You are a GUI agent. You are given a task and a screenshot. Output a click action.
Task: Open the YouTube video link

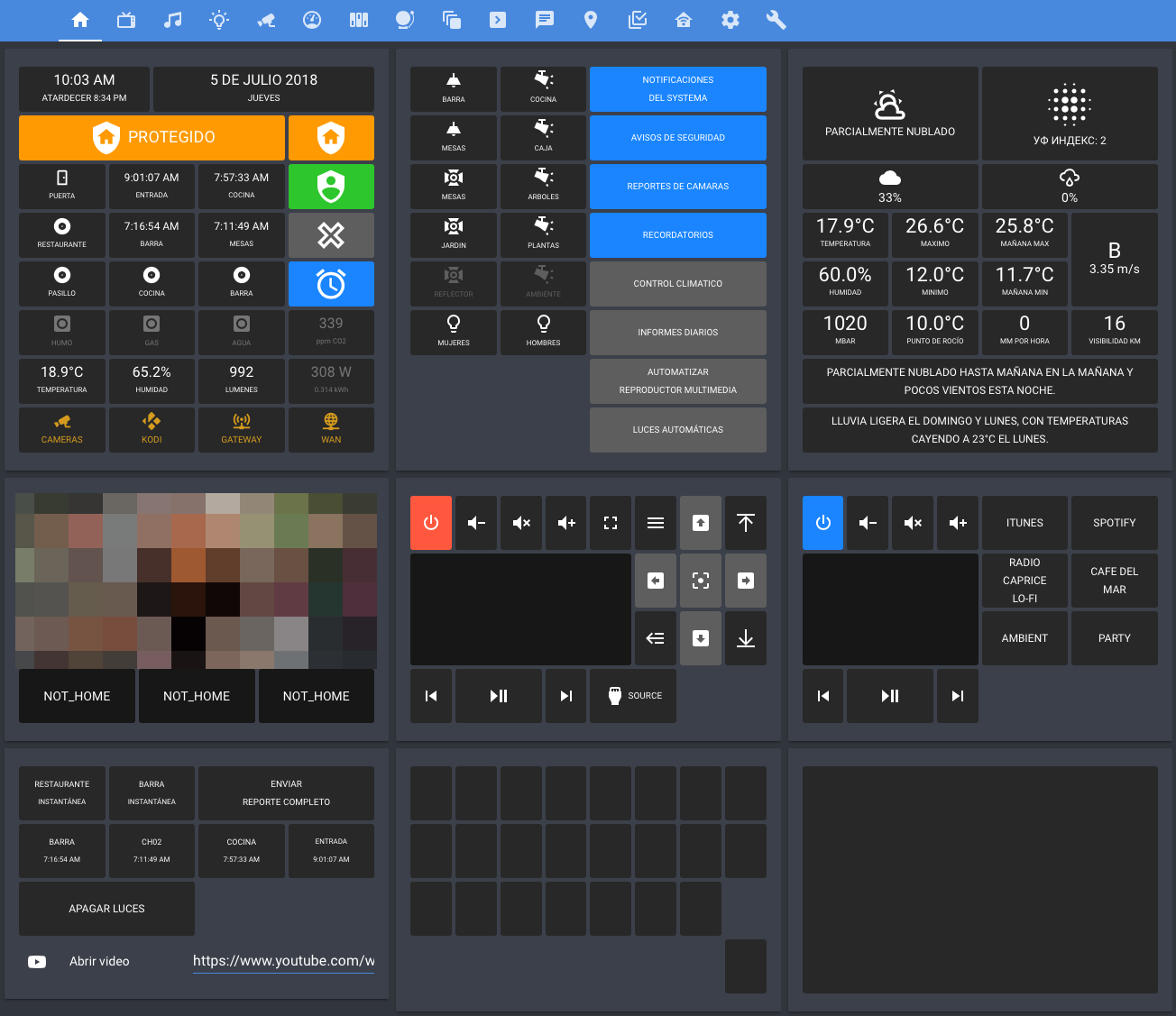coord(283,961)
